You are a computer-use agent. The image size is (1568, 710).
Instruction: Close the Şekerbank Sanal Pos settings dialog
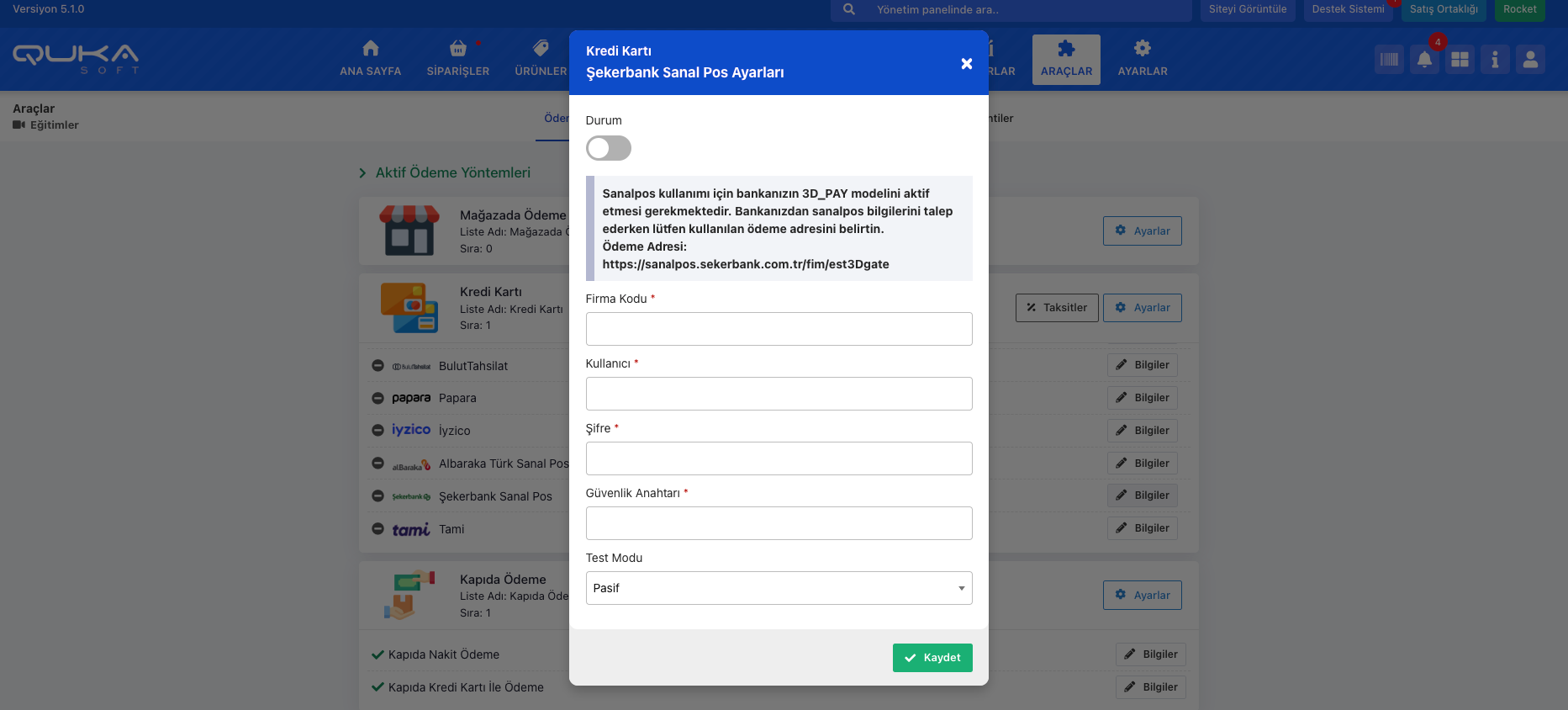(x=966, y=64)
